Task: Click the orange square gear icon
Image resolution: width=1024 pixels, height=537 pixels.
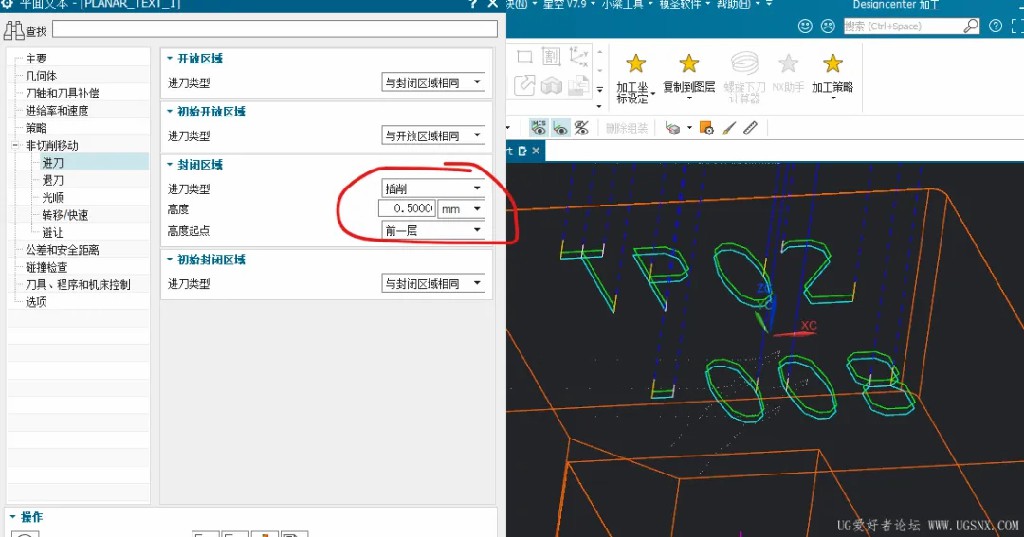Action: 707,127
